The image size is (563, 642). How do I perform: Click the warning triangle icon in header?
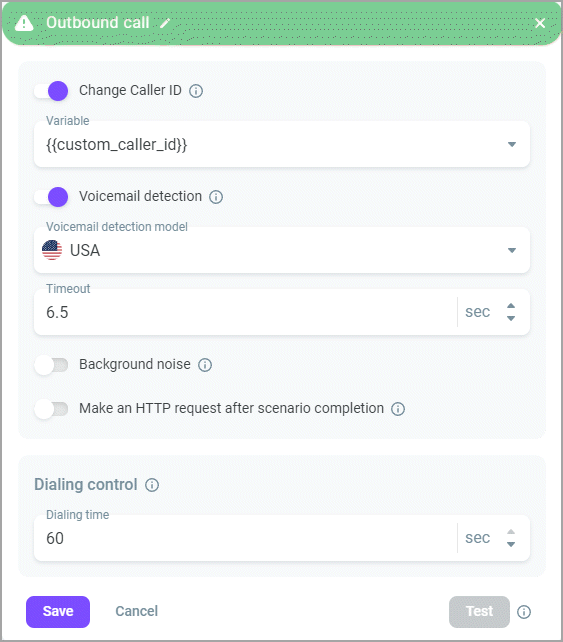[24, 23]
